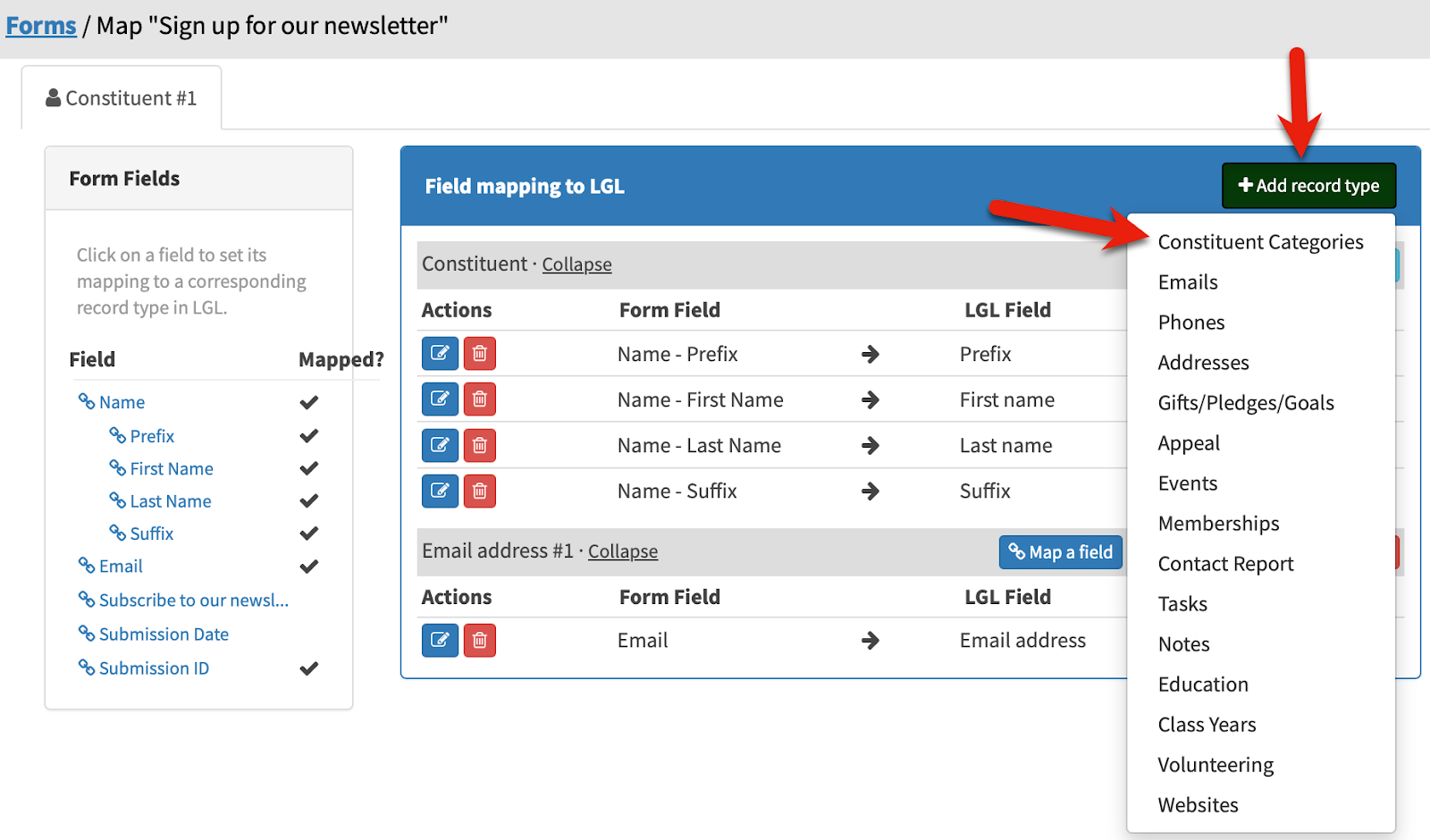Go to the Forms breadcrumb link
Screen dimensions: 1430x840
[x=41, y=26]
